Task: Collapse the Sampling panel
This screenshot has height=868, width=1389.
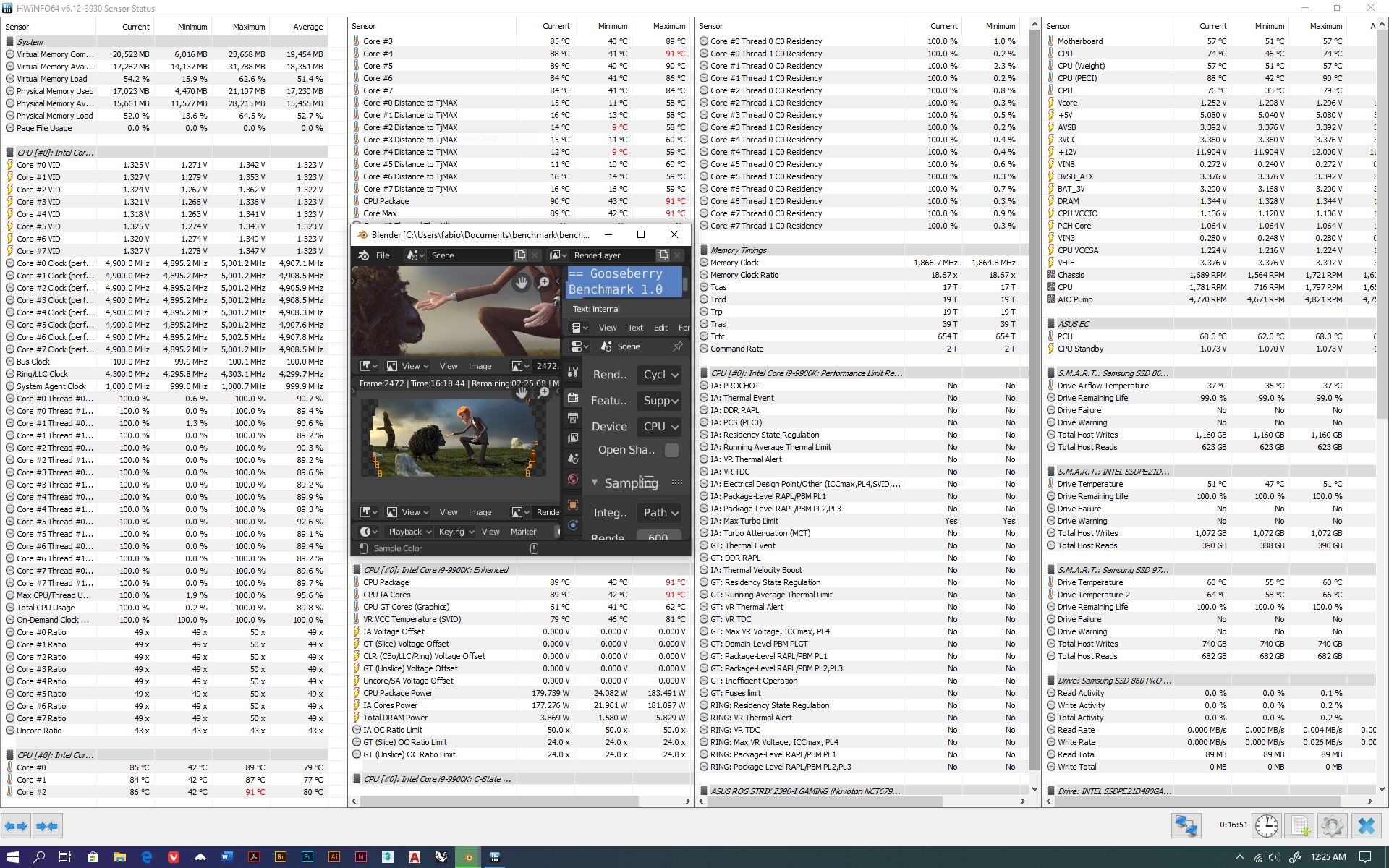Action: (595, 482)
